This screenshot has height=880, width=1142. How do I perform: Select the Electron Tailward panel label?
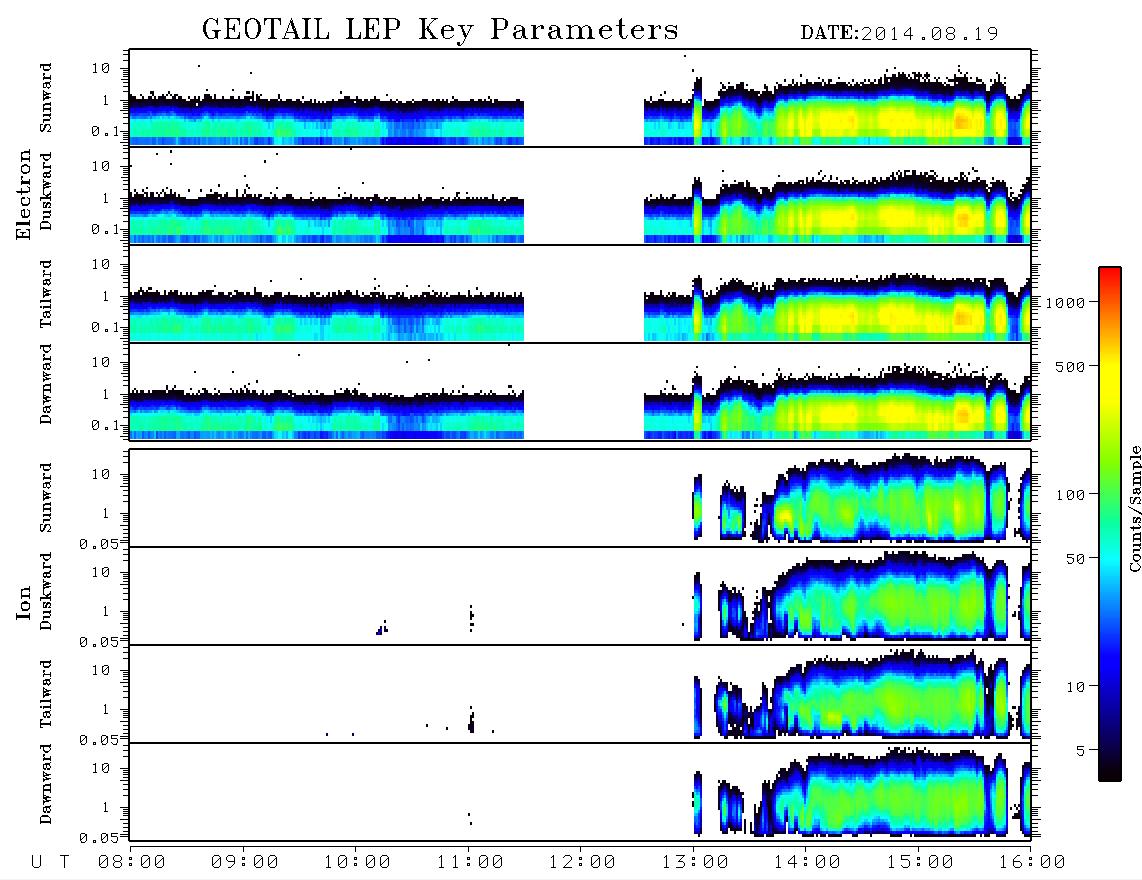click(46, 293)
